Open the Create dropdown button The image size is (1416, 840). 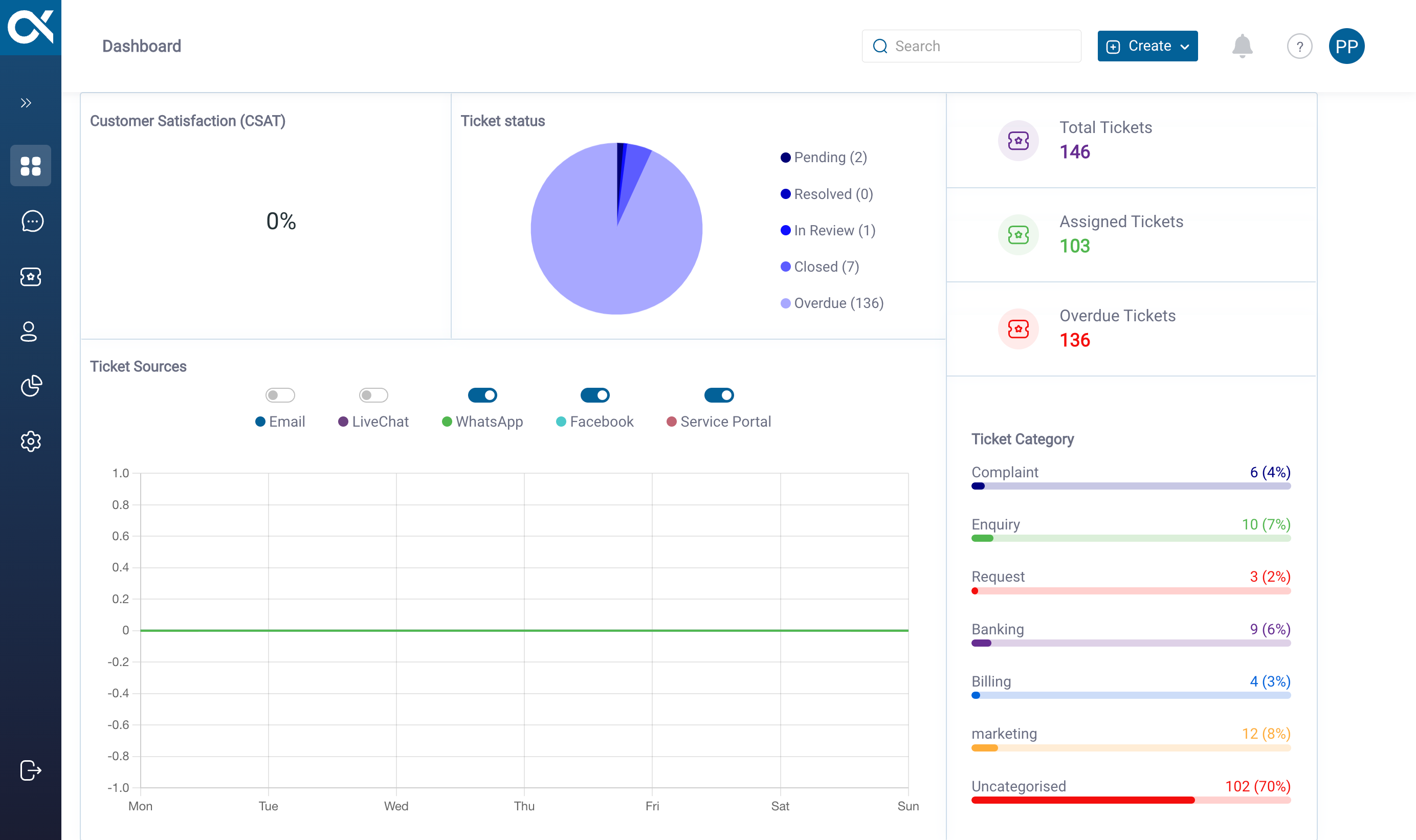click(x=1147, y=46)
